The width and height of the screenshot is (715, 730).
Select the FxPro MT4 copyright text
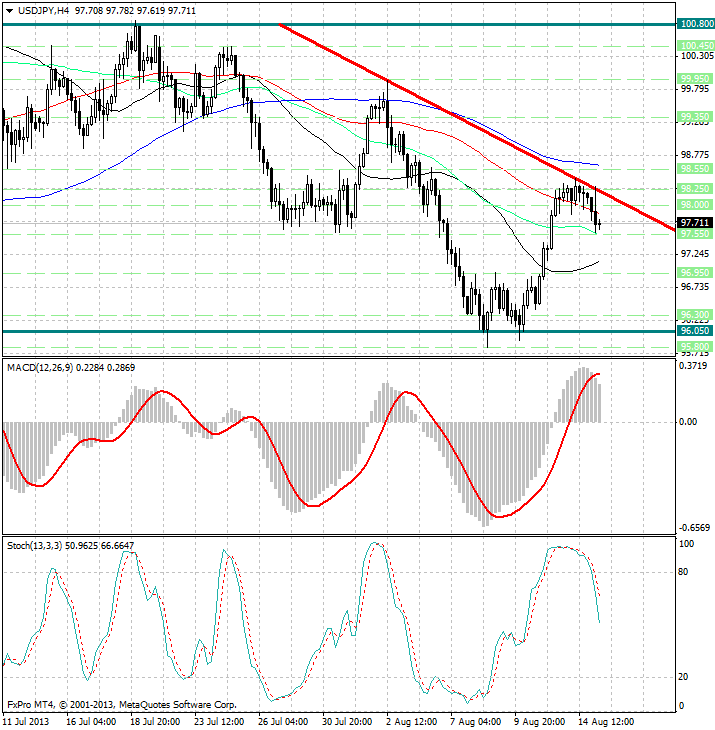coord(122,705)
